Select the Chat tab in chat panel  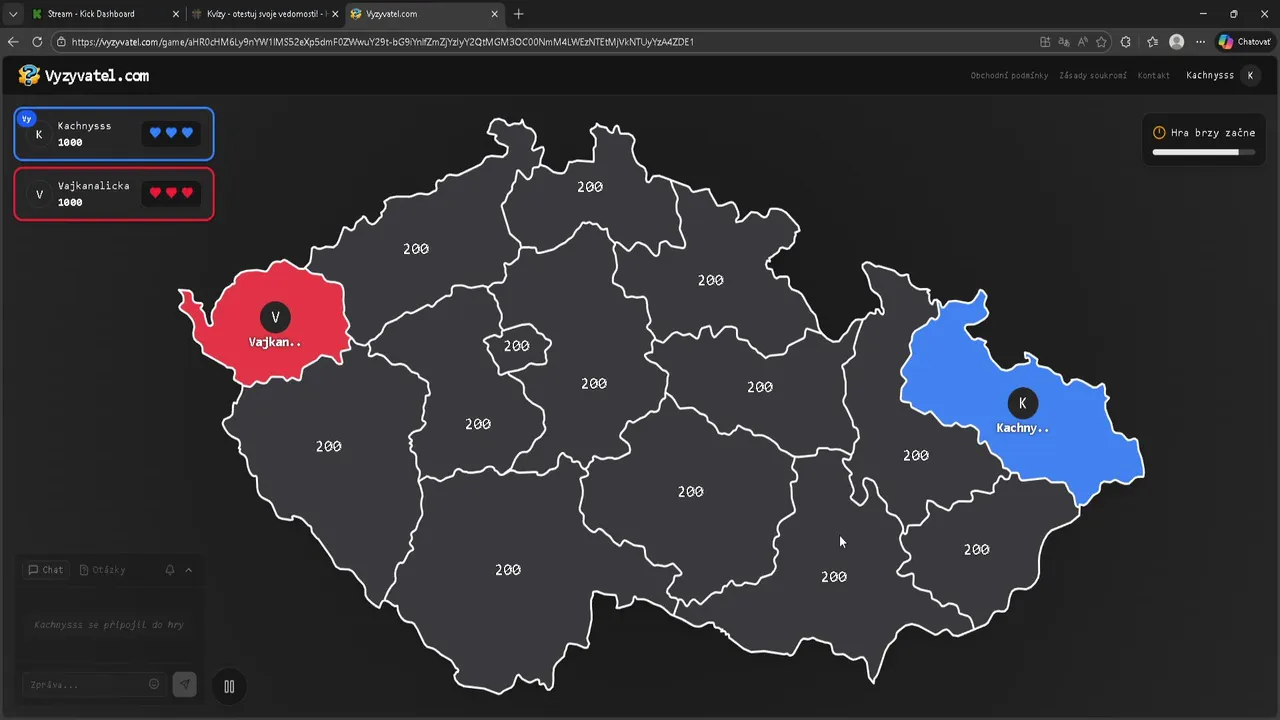[x=46, y=570]
